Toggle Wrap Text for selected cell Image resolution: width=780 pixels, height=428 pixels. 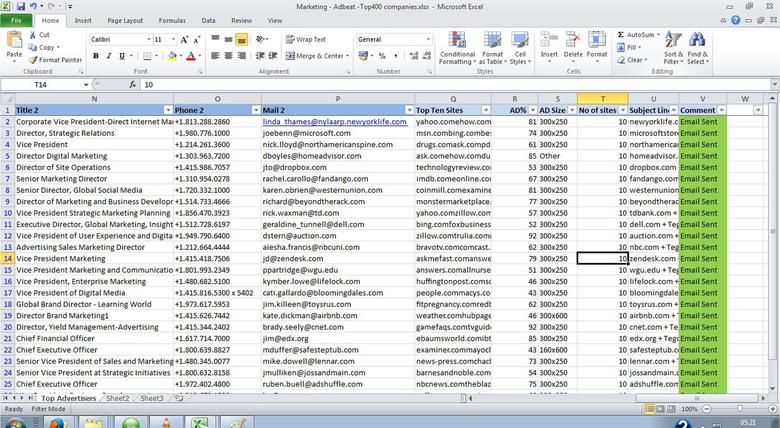[x=304, y=39]
